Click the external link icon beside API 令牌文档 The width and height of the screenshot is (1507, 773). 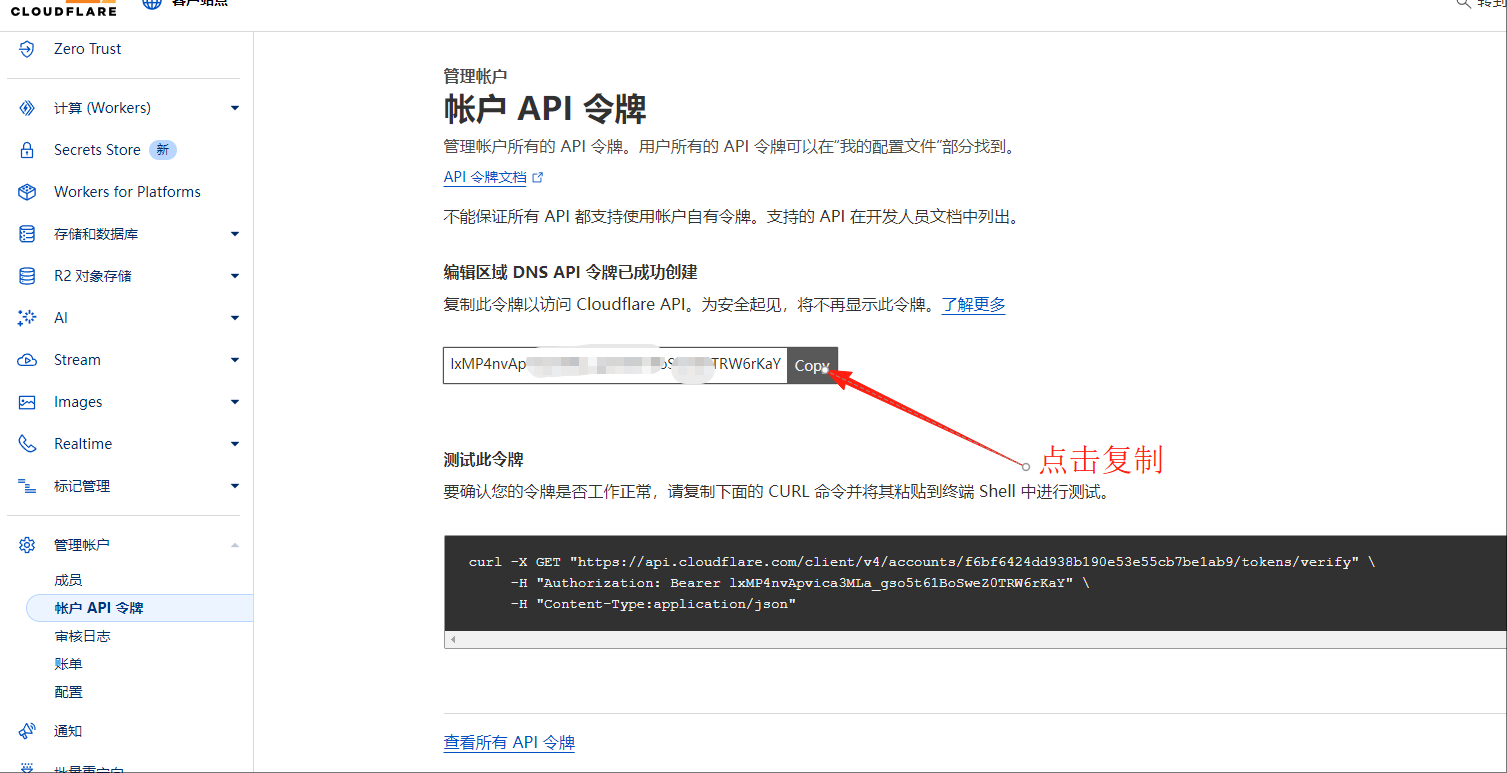[x=538, y=177]
